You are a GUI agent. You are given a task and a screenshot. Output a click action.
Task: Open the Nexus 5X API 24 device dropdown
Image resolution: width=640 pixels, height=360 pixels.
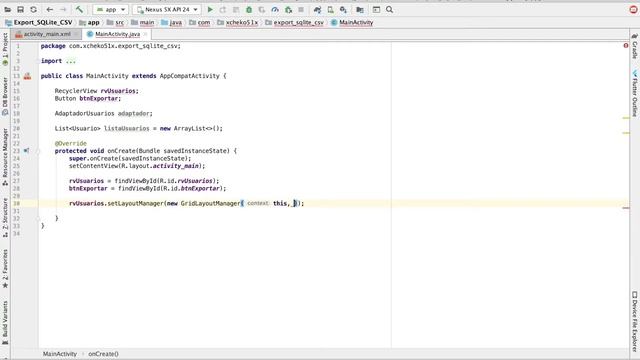(167, 9)
